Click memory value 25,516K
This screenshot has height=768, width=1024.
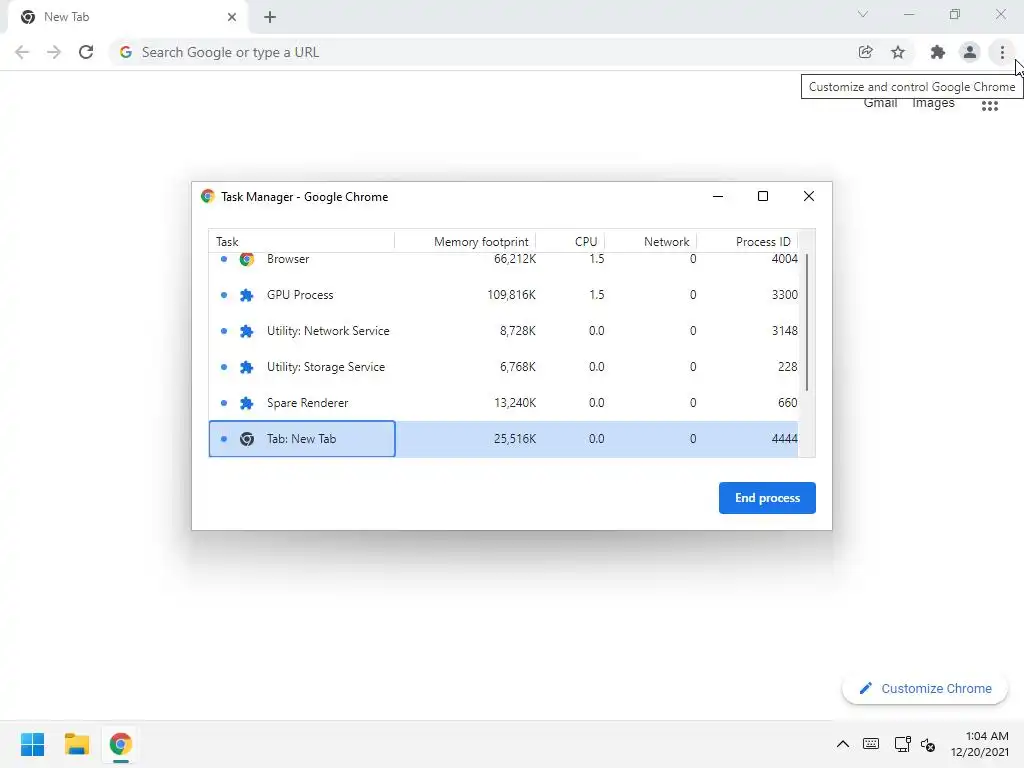515,439
